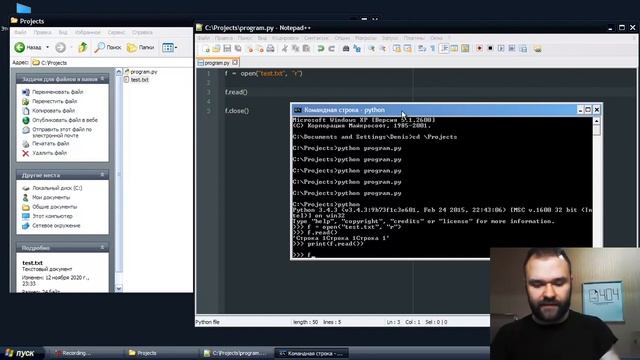Toggle synchronize vertical scrolling icon
Screen dimensions: 640x360
point(398,49)
